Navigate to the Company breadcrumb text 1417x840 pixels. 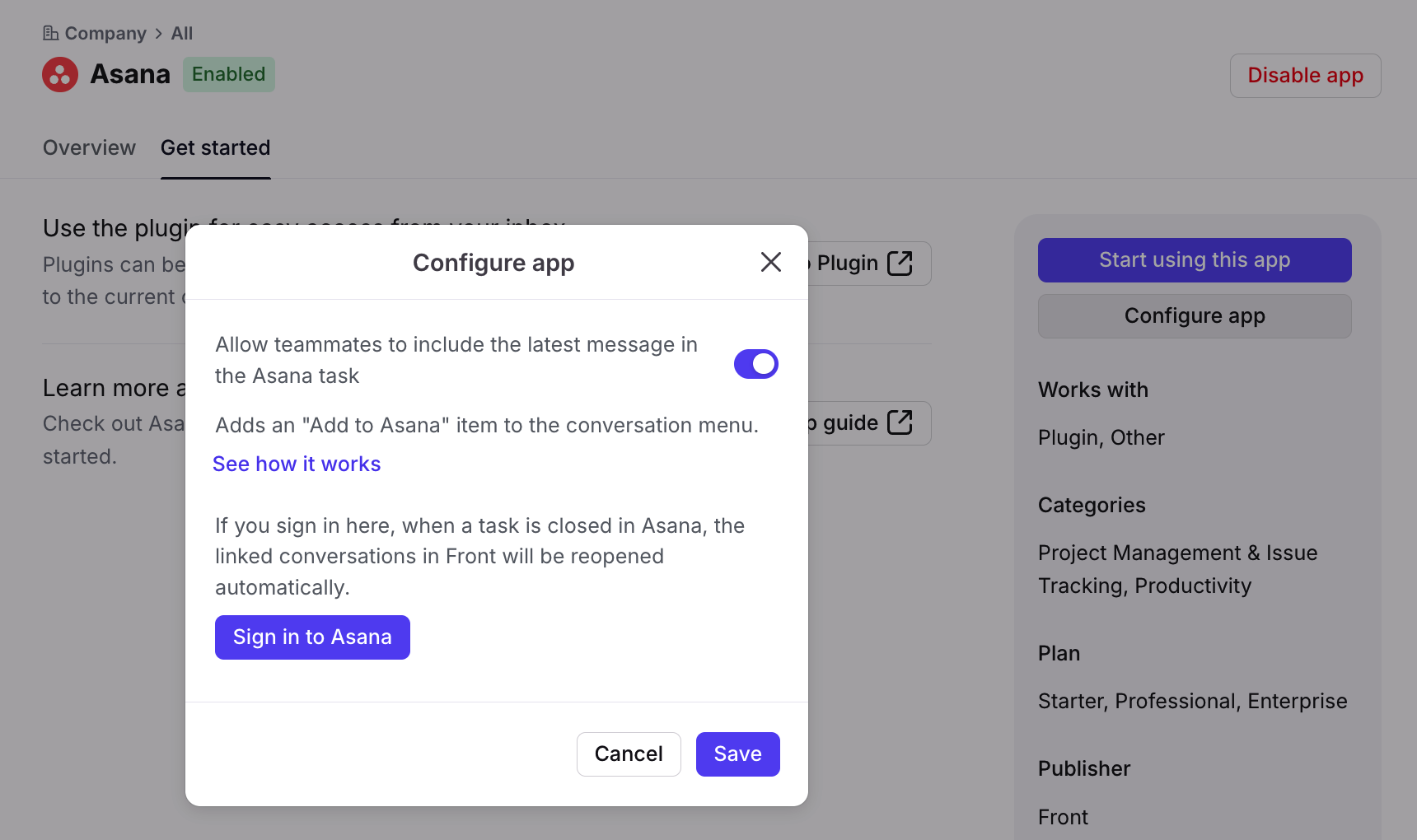[105, 34]
